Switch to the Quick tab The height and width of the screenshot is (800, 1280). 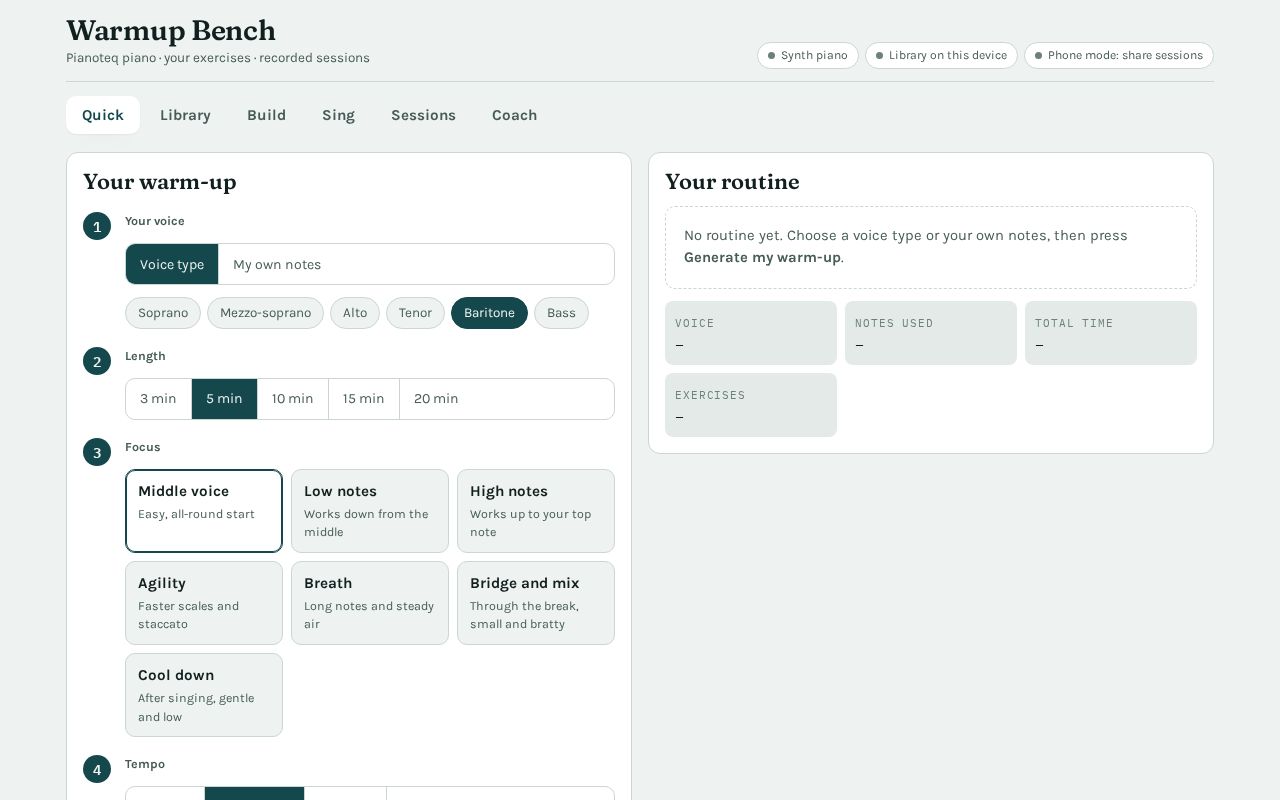coord(103,115)
